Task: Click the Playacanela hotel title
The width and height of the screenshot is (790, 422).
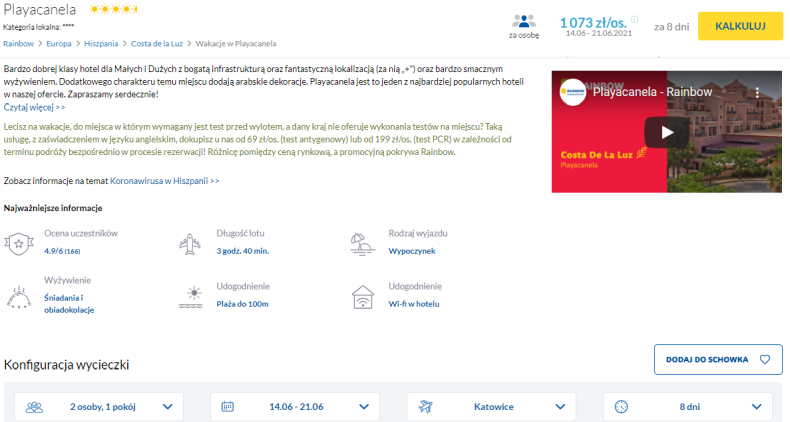Action: tap(40, 10)
